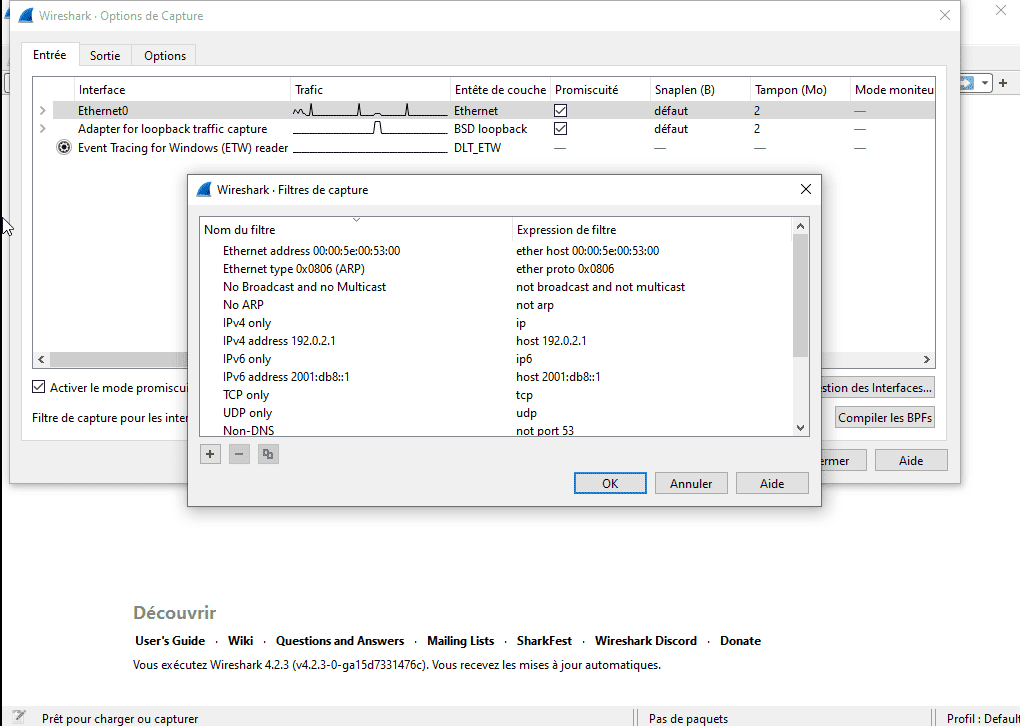Screen dimensions: 1020x726
Task: Click Wireshark fin icon in Filtres de capture title
Action: coord(204,189)
